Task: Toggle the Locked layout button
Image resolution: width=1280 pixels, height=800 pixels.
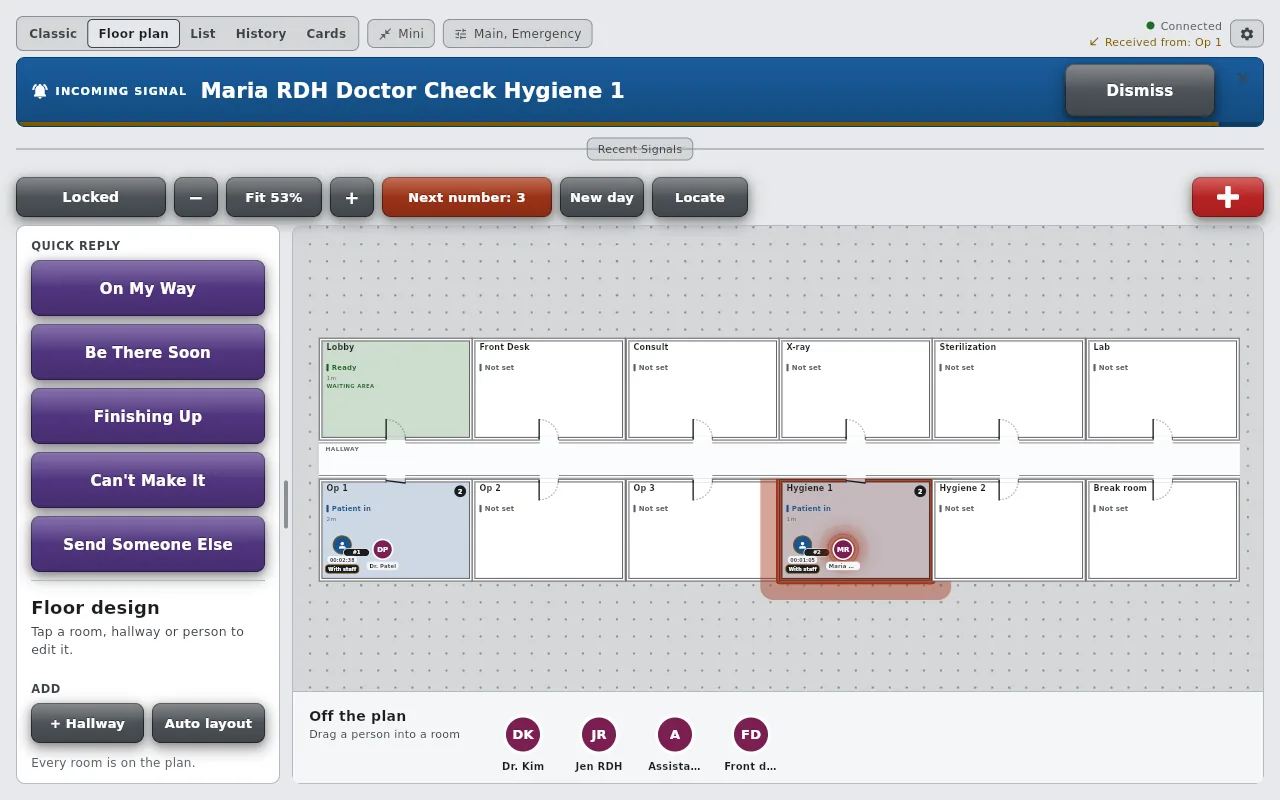Action: 91,197
